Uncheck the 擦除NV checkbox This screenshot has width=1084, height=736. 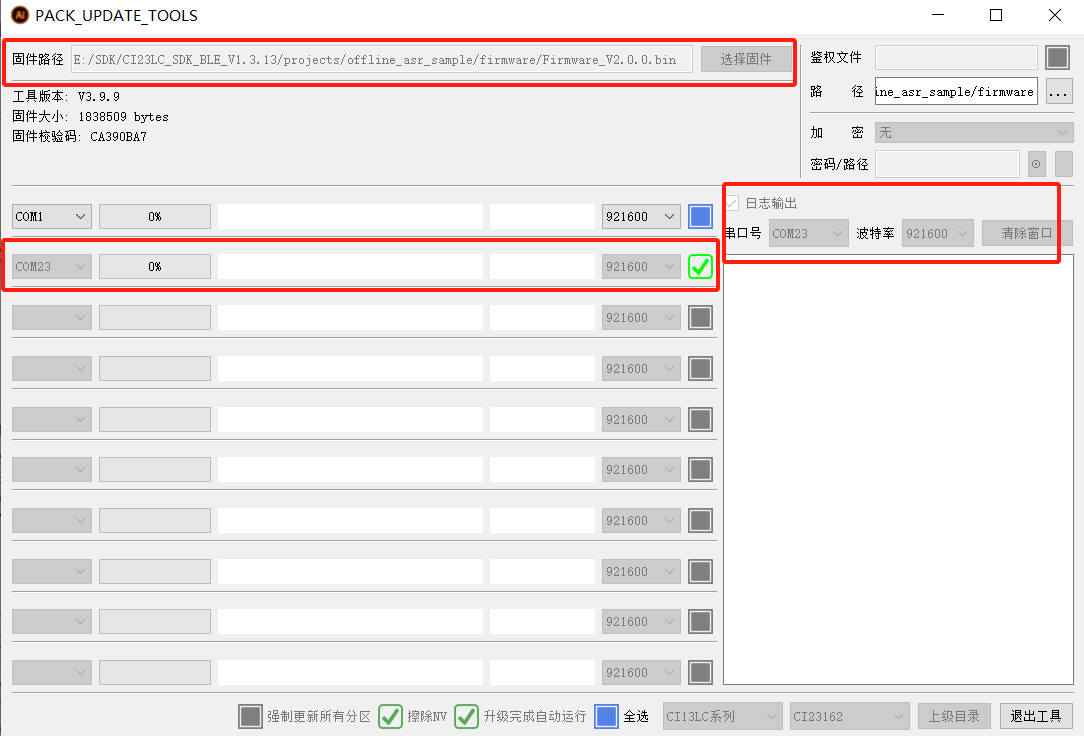click(390, 716)
